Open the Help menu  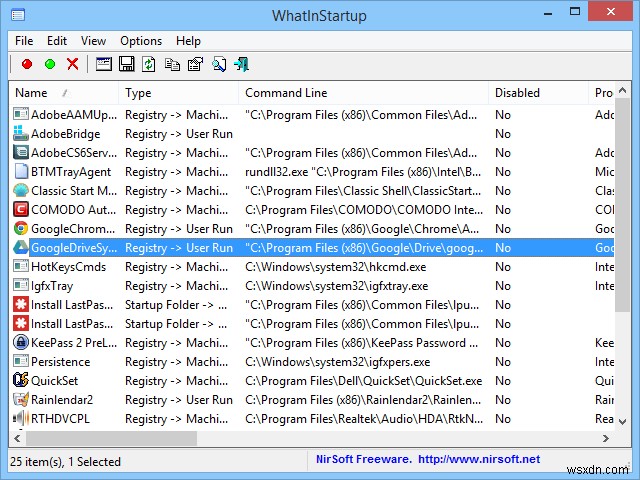pos(188,41)
